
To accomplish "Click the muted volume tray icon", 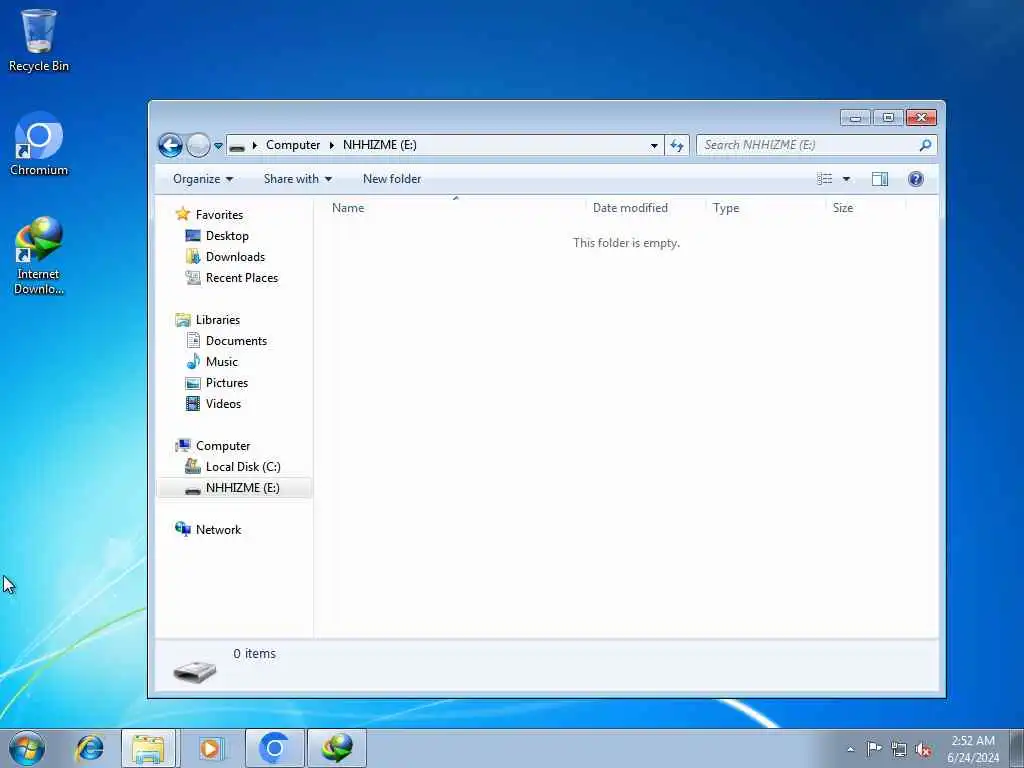I will coord(923,750).
